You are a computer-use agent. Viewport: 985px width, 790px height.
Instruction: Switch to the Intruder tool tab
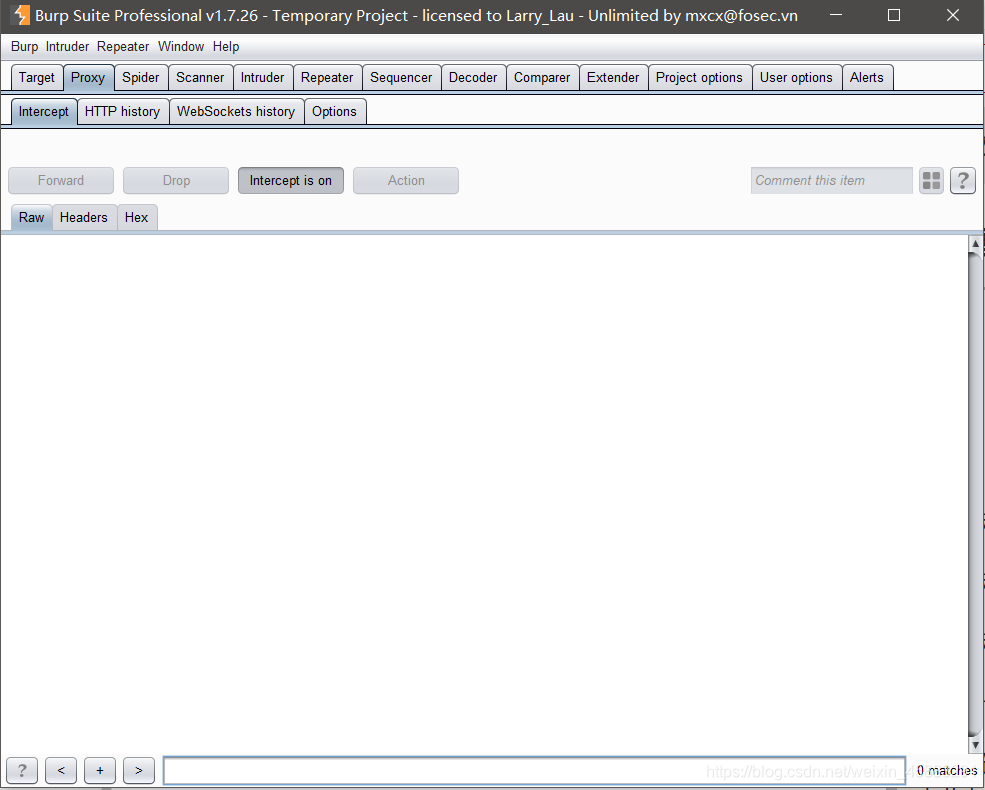coord(263,78)
